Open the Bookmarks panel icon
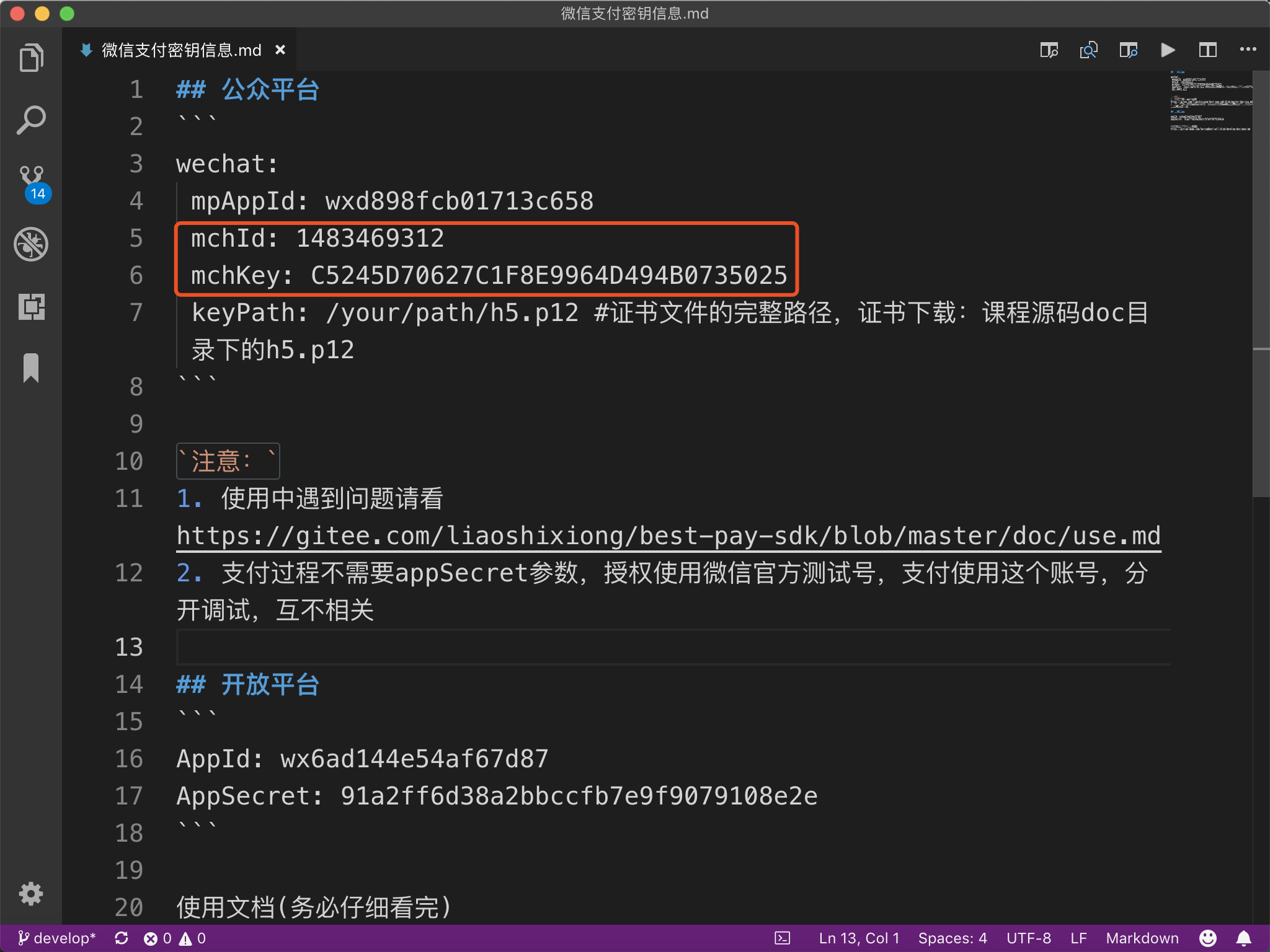The width and height of the screenshot is (1270, 952). tap(31, 368)
